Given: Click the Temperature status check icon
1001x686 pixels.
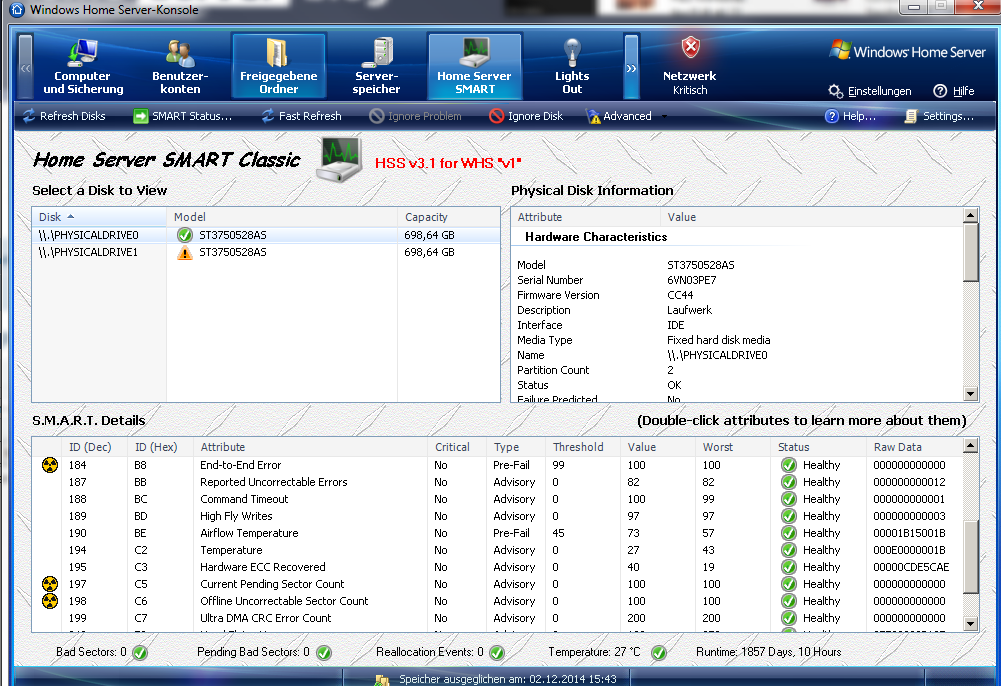Looking at the screenshot, I should tap(659, 653).
